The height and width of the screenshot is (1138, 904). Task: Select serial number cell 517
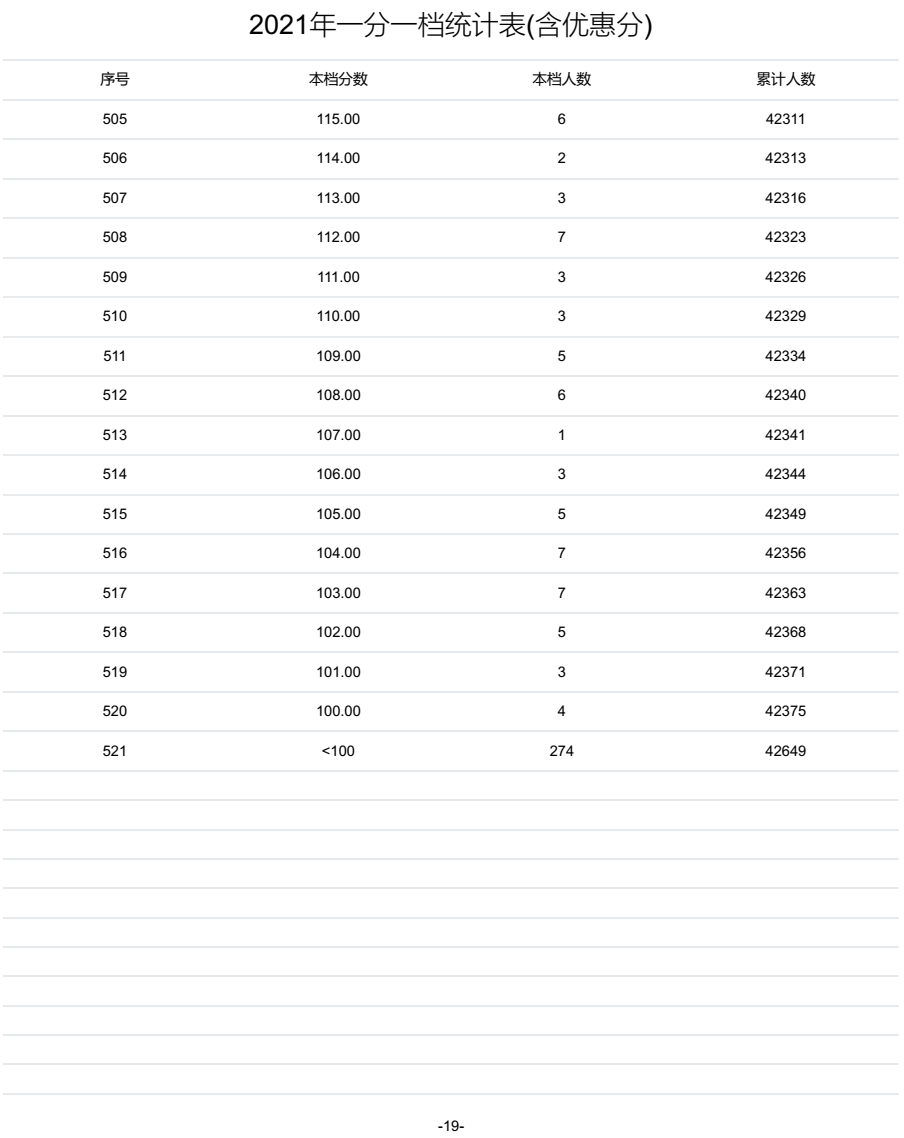[115, 593]
